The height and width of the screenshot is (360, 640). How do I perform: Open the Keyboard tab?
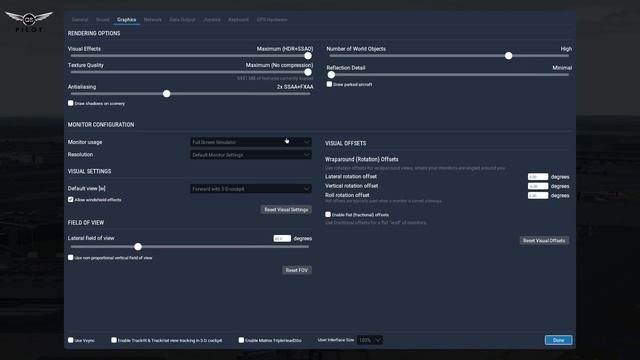click(x=238, y=20)
